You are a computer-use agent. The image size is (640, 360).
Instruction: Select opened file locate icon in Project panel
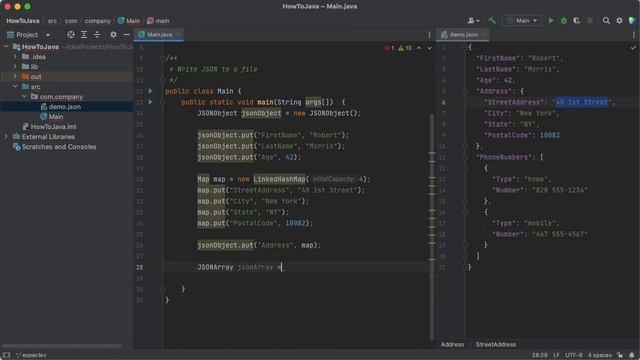(x=71, y=35)
